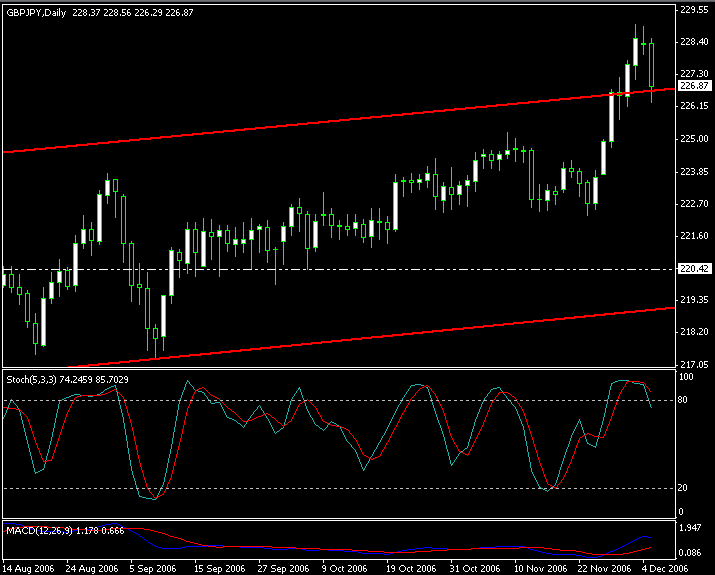Image resolution: width=715 pixels, height=575 pixels.
Task: Click the 19 Oct 2006 date label
Action: pos(411,569)
